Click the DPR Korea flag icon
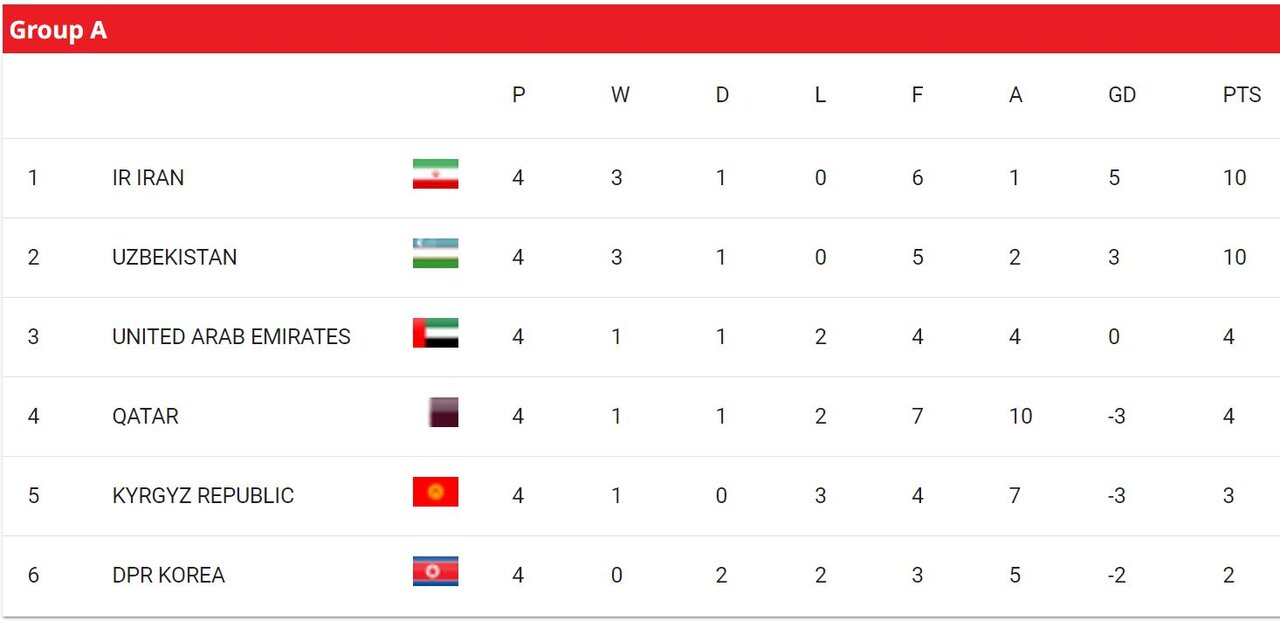 click(435, 571)
